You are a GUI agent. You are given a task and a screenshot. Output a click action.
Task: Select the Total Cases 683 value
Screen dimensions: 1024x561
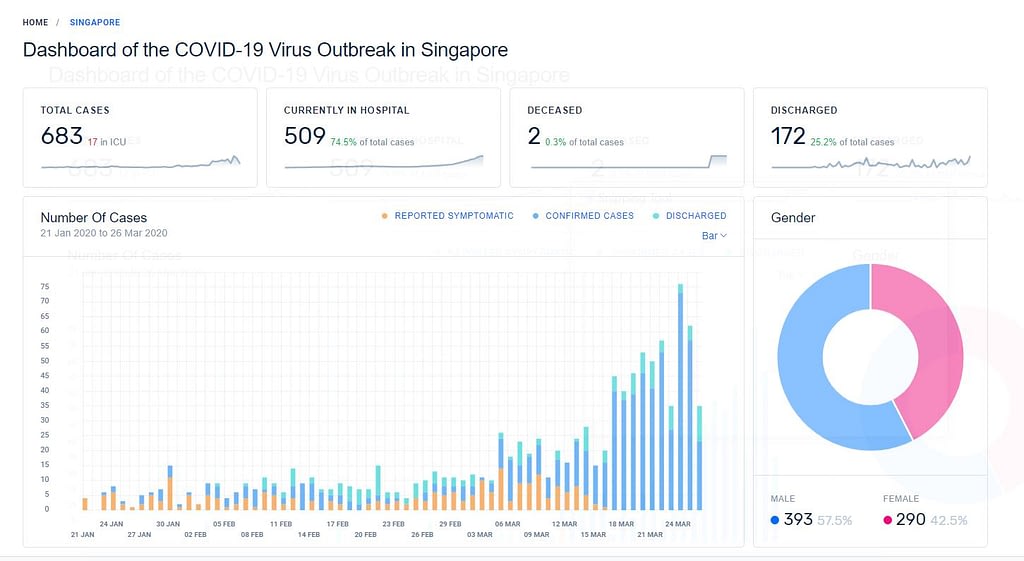point(61,136)
